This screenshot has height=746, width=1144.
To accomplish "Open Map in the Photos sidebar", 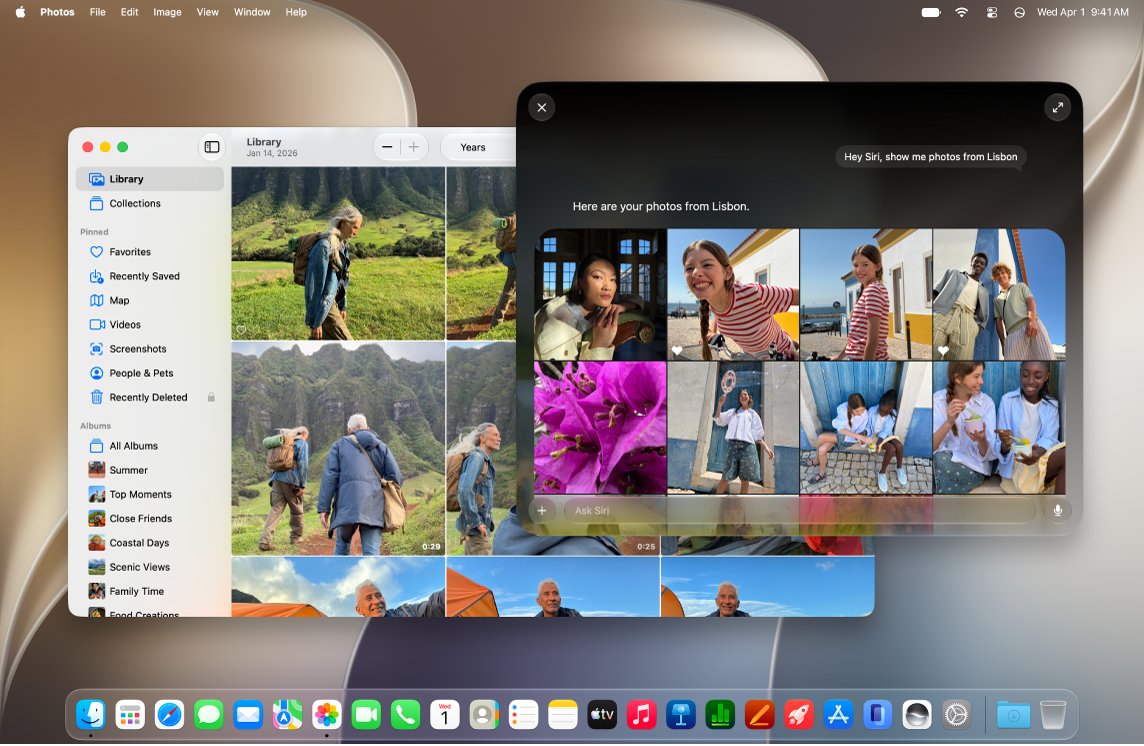I will pyautogui.click(x=150, y=300).
